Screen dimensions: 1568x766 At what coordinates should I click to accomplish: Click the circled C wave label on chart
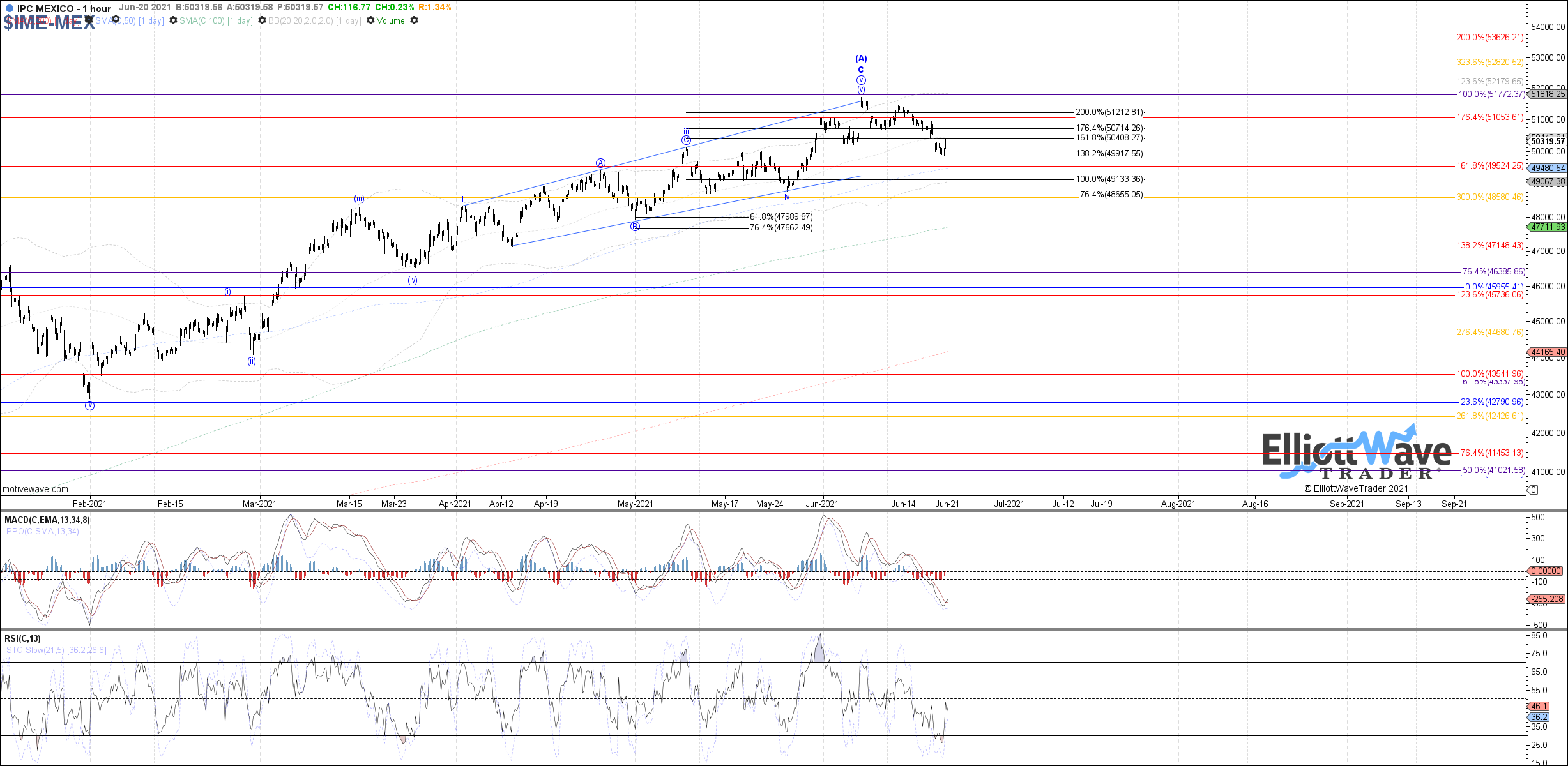(x=686, y=140)
